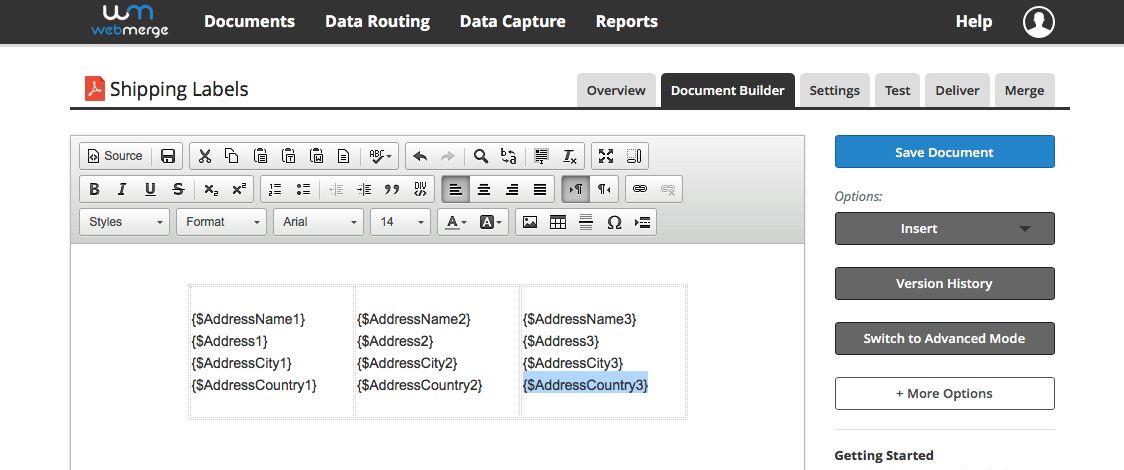This screenshot has width=1124, height=470.
Task: Insert a table using the table icon
Action: (558, 222)
